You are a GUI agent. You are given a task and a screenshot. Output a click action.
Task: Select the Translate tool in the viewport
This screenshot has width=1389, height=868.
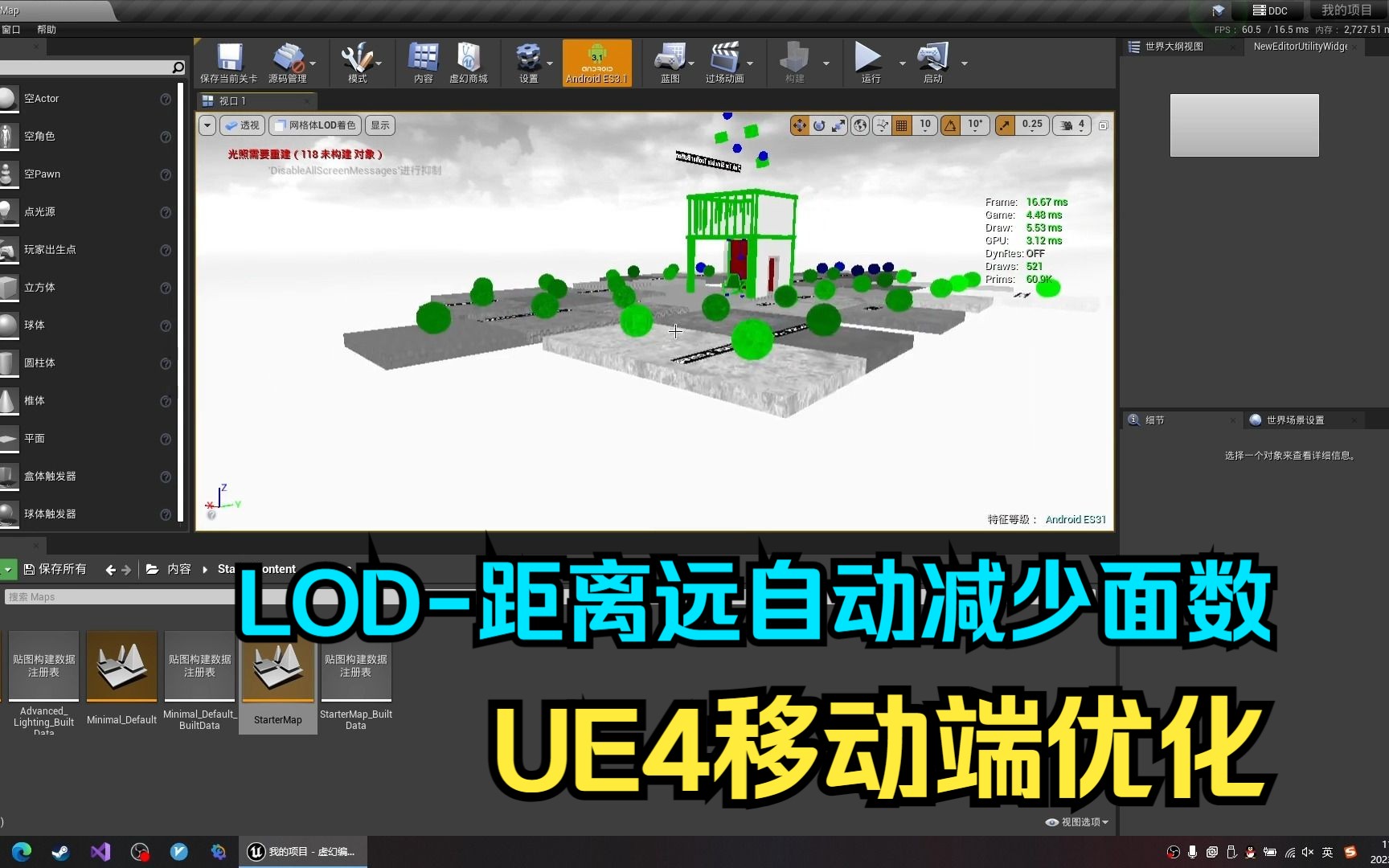[799, 125]
